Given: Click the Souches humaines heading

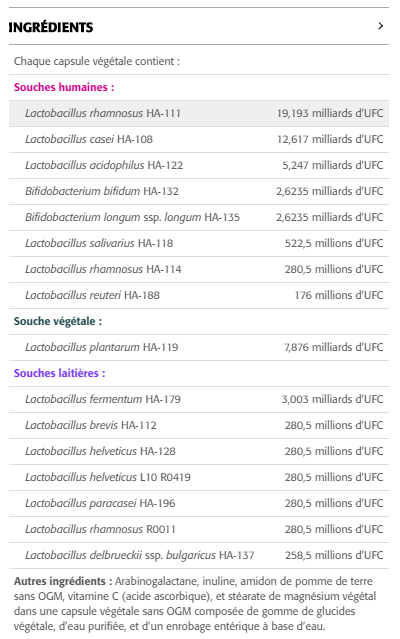Looking at the screenshot, I should pos(64,87).
